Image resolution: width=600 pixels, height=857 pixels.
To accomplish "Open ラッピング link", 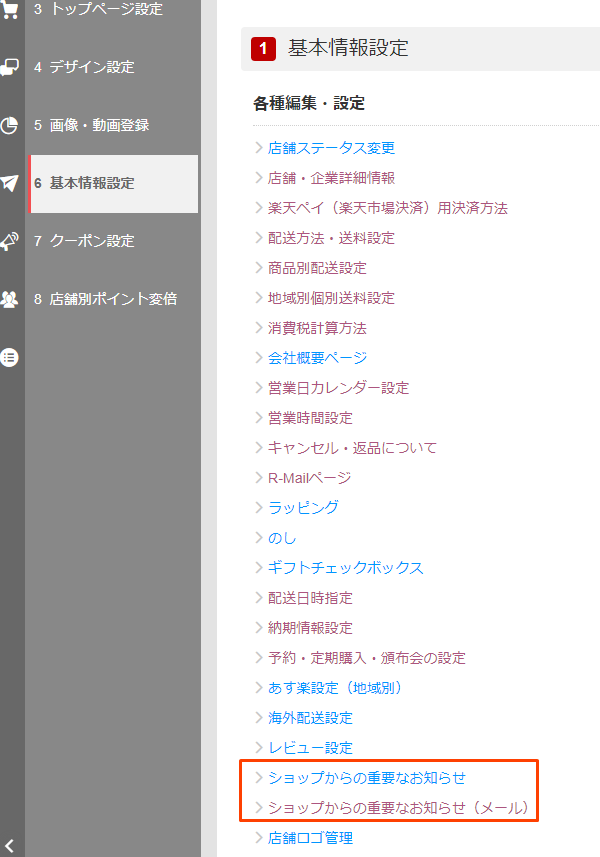I will click(x=303, y=508).
